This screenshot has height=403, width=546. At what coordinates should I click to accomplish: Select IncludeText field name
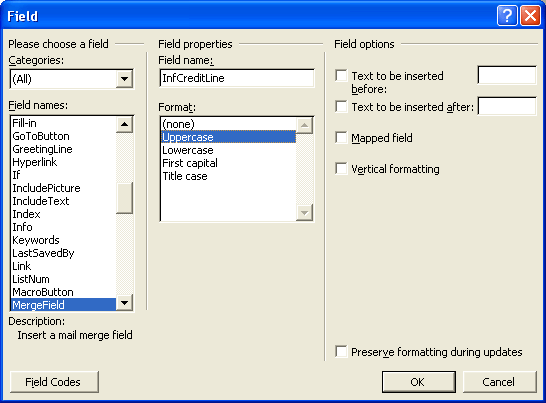(x=64, y=201)
